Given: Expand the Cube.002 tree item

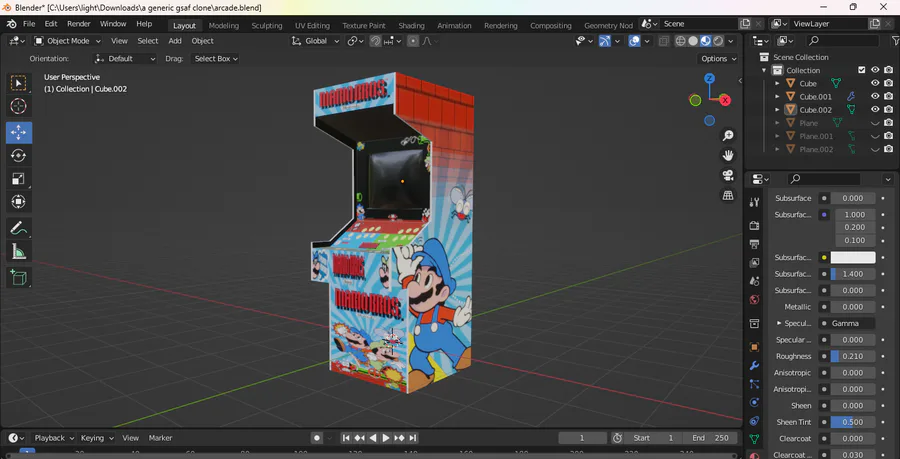Looking at the screenshot, I should point(778,110).
